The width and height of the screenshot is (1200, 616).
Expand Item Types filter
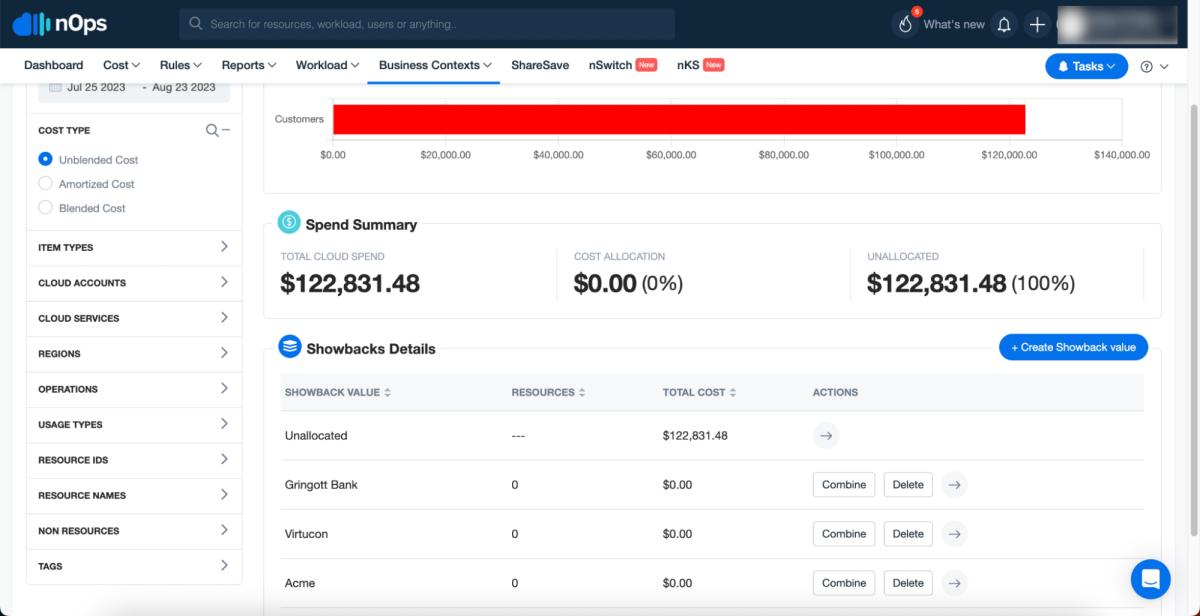click(134, 247)
